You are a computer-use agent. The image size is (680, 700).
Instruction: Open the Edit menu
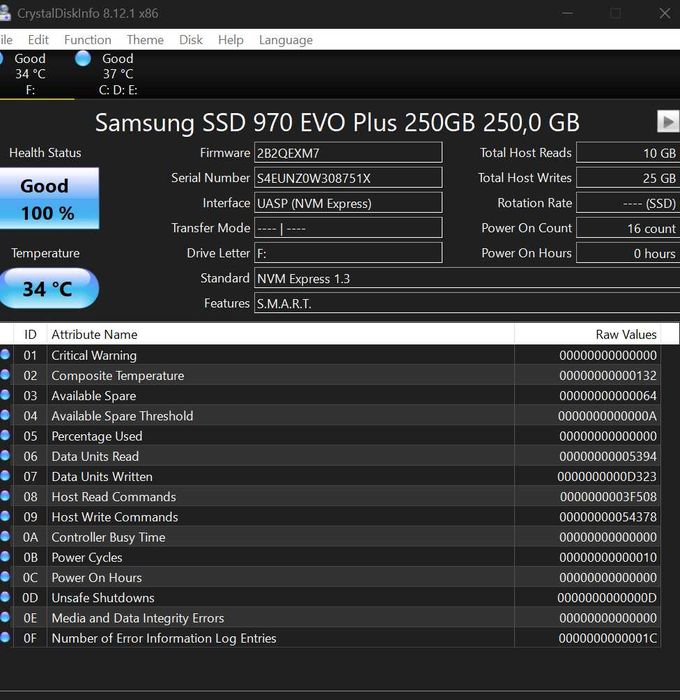click(38, 40)
